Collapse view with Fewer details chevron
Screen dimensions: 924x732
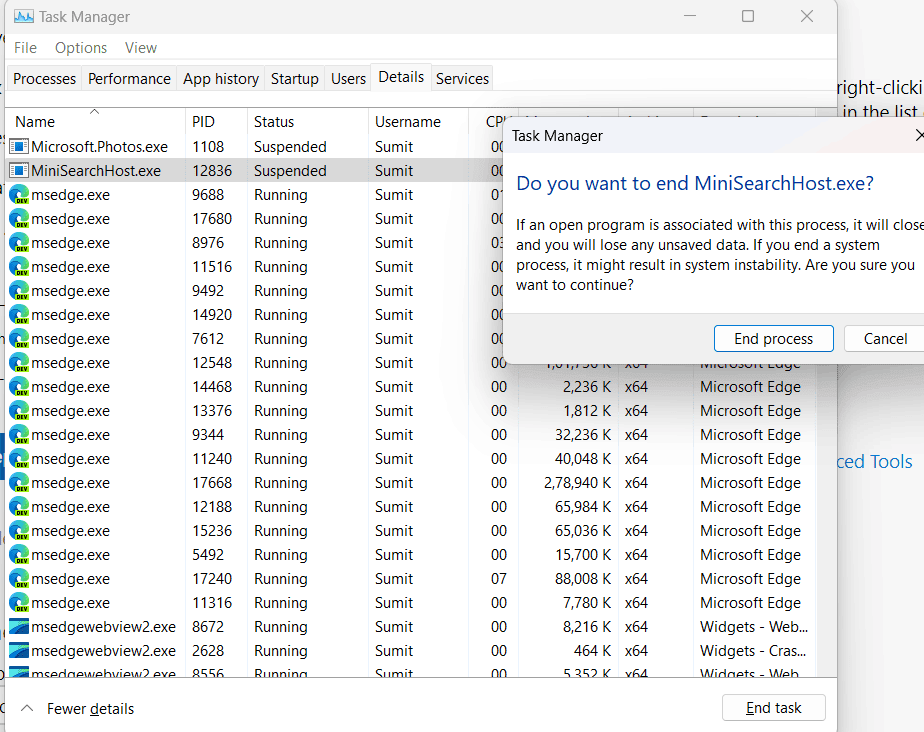27,708
